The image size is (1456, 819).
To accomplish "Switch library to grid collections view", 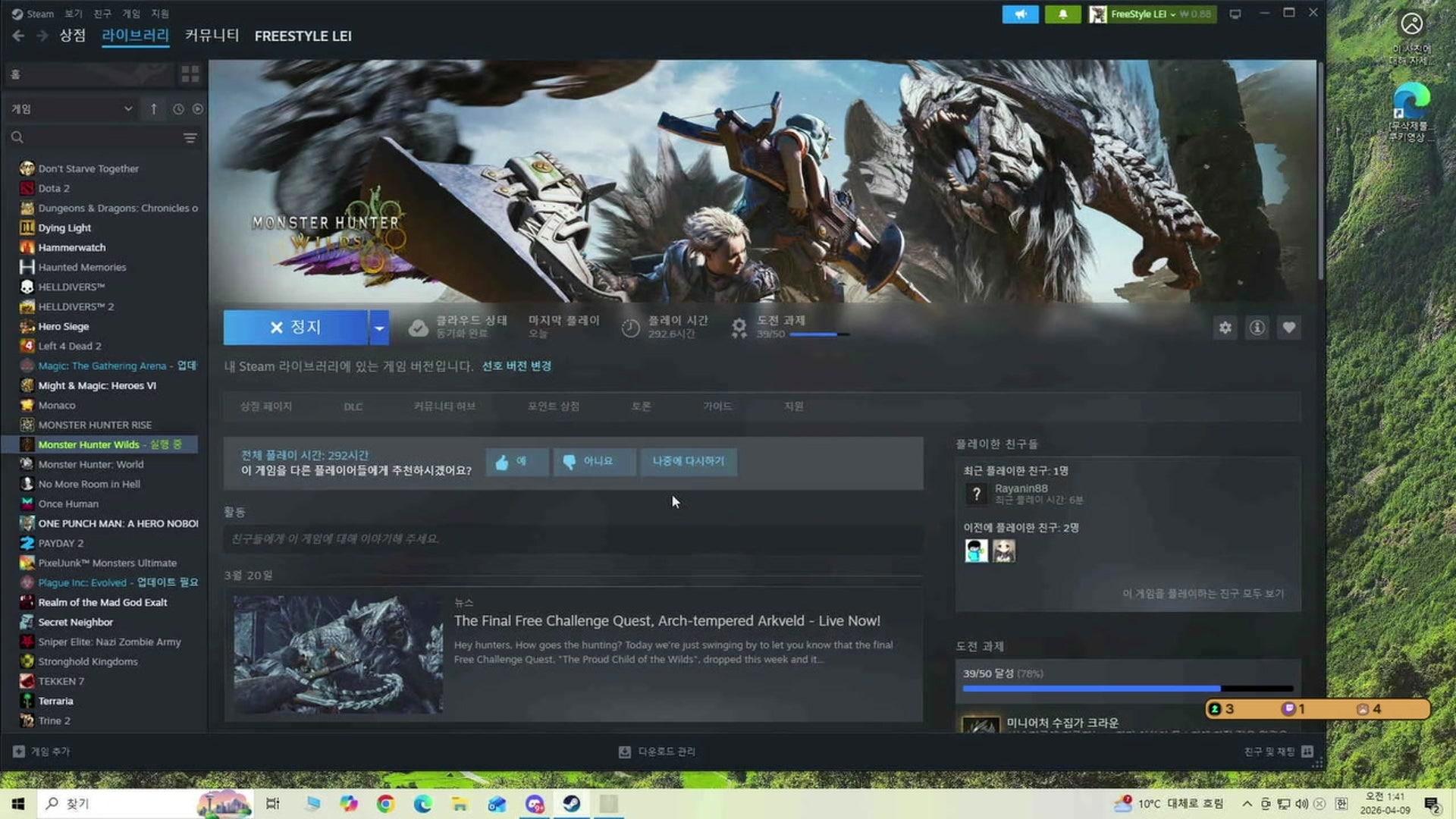I will [190, 74].
